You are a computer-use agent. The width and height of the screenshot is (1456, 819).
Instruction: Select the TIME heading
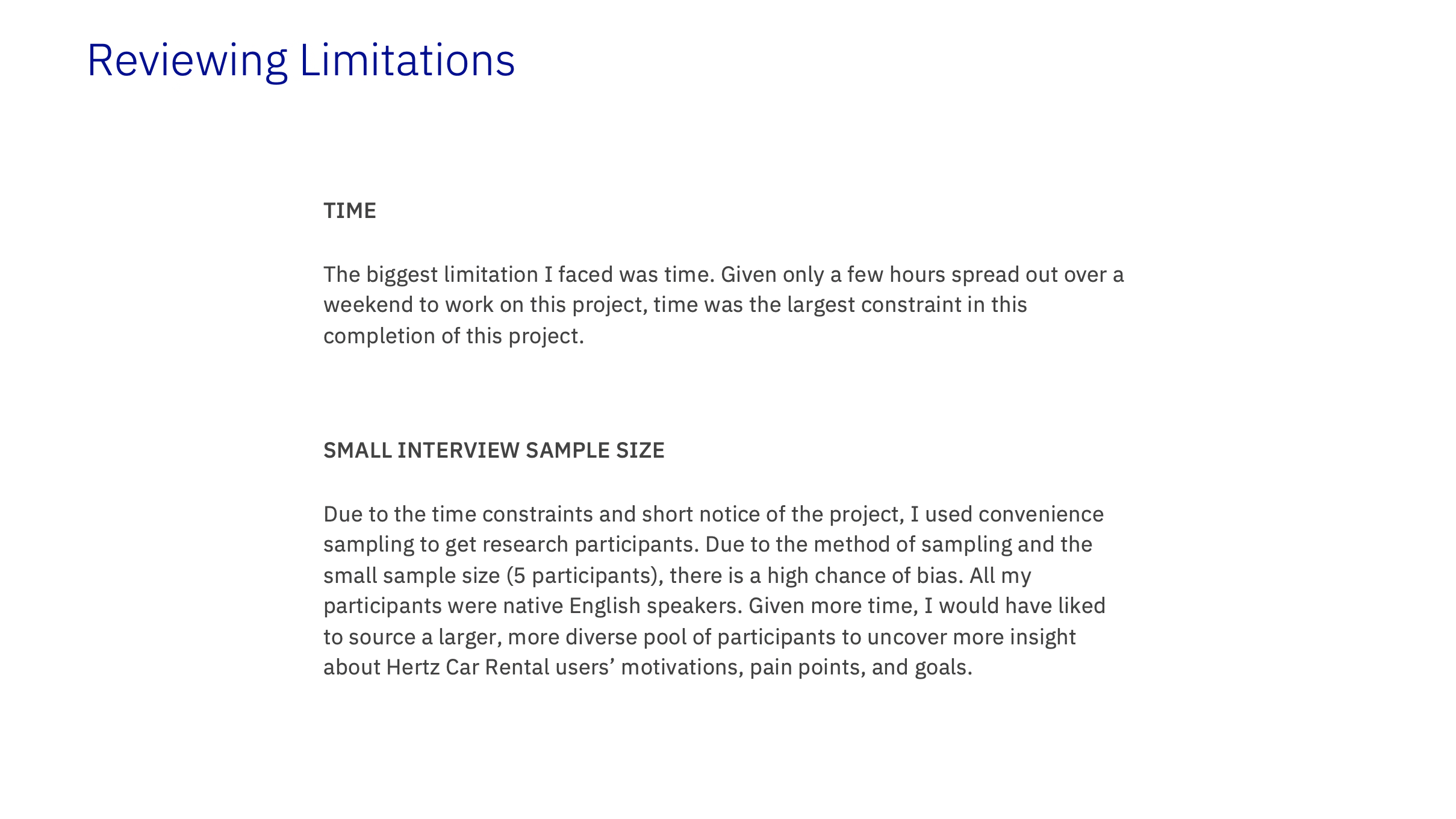click(350, 211)
